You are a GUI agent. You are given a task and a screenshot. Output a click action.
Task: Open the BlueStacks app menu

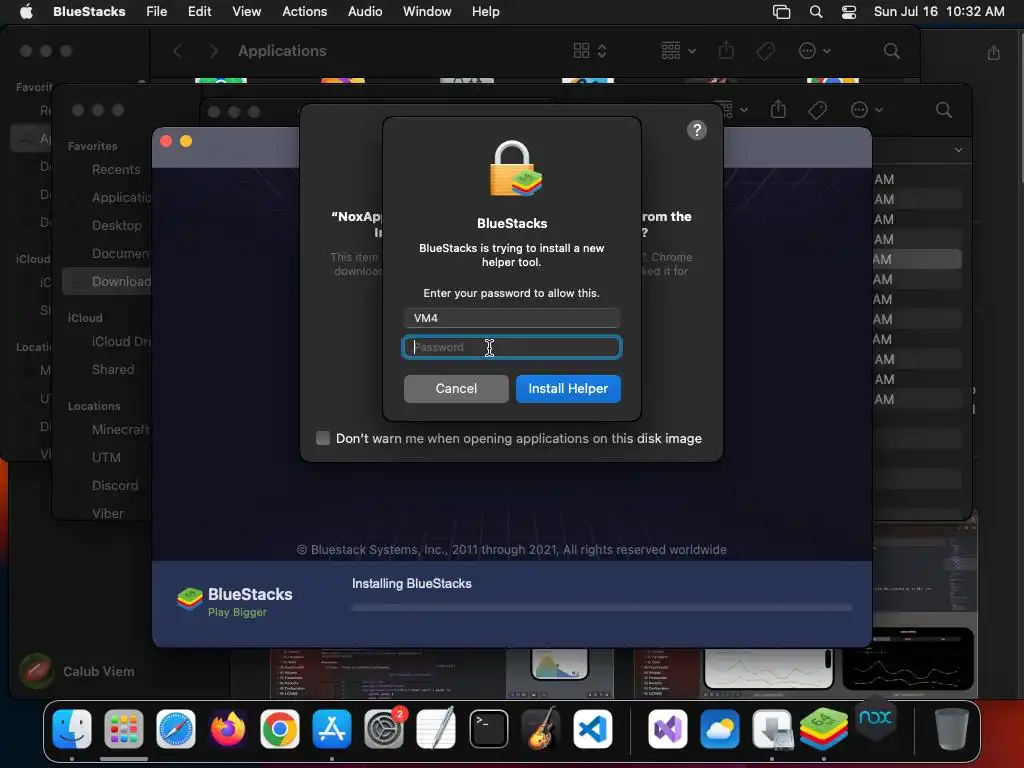[x=89, y=11]
